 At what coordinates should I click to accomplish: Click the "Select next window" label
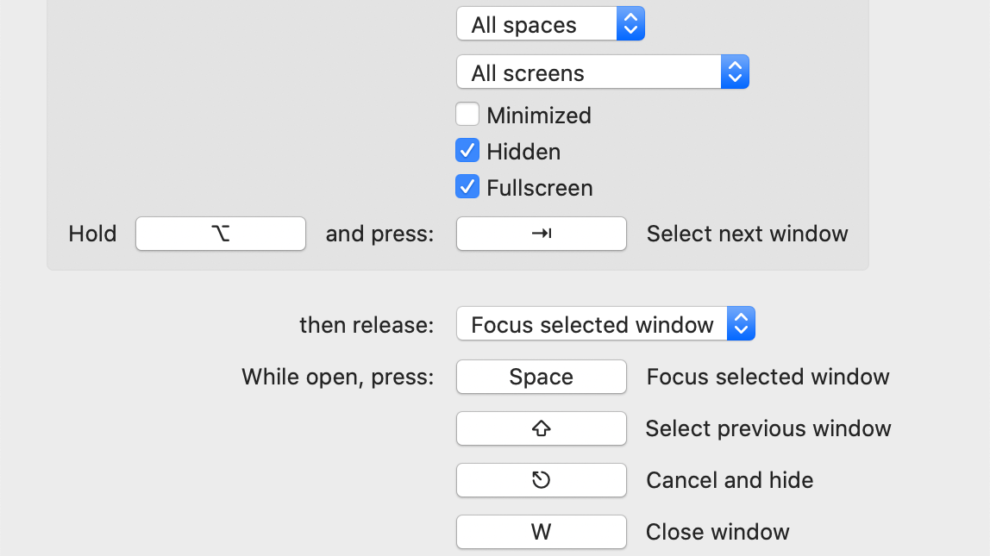tap(747, 234)
